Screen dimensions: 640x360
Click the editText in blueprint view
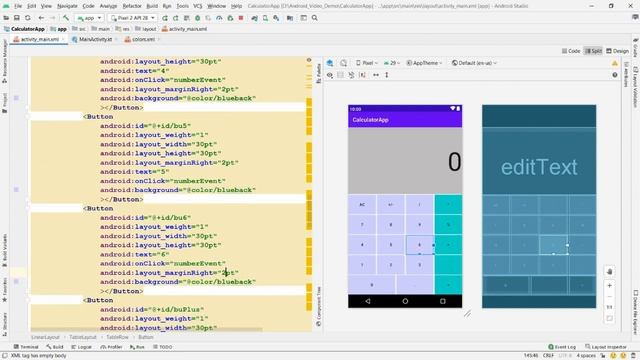(x=539, y=167)
